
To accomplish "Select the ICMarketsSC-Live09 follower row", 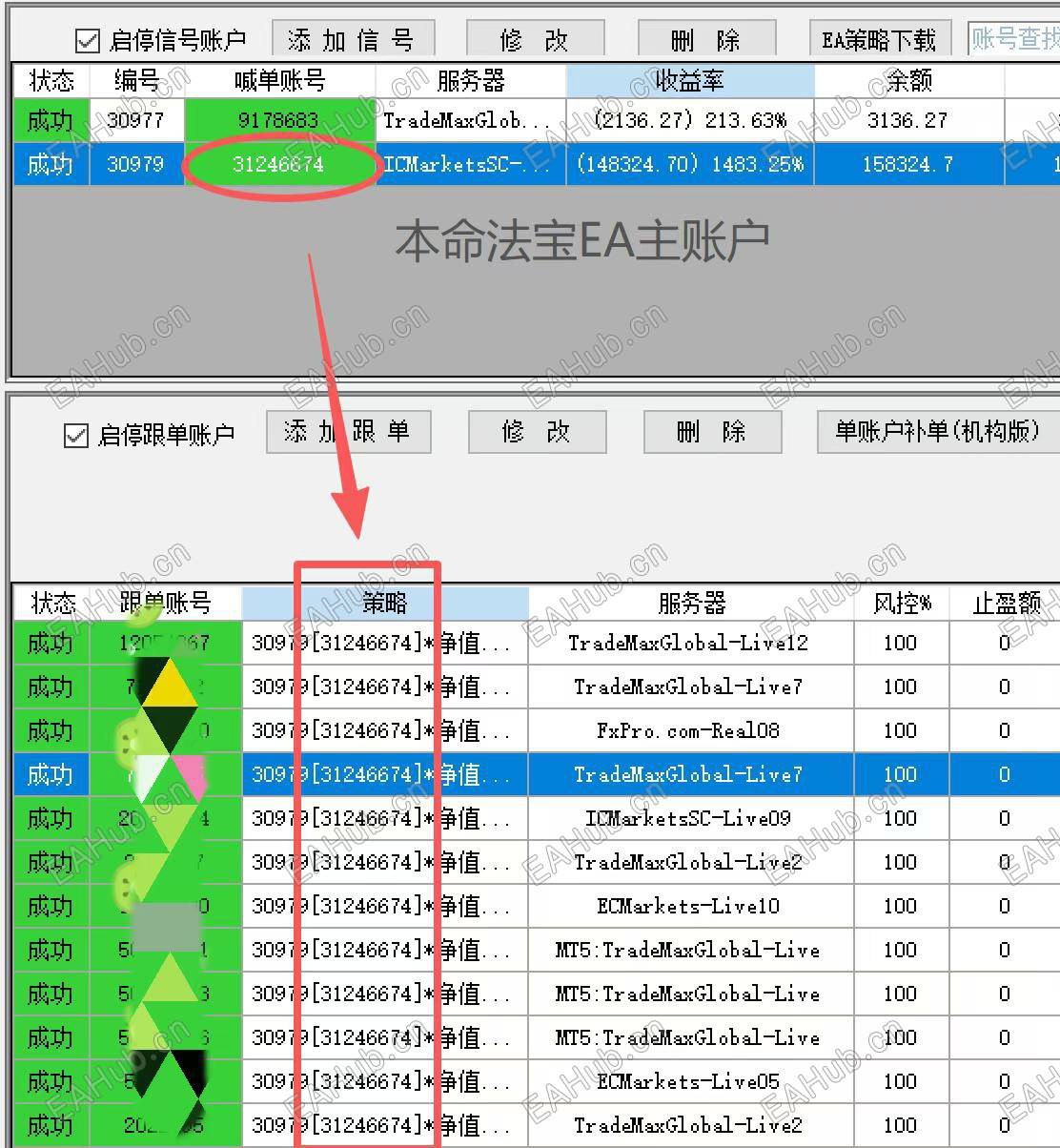I will click(x=688, y=818).
